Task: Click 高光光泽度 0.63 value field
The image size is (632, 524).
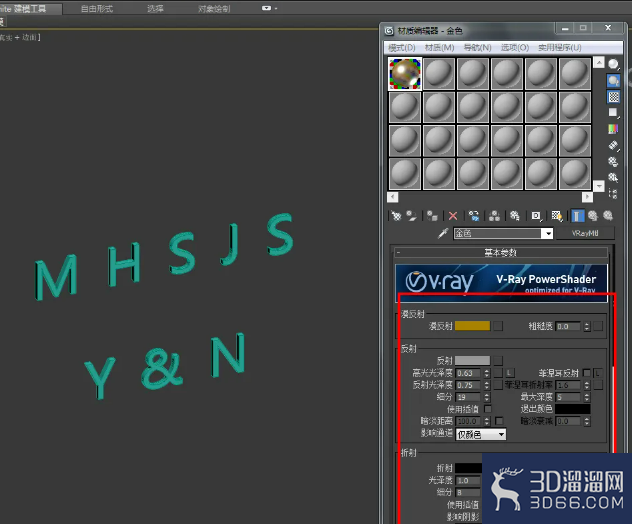Action: click(x=468, y=373)
